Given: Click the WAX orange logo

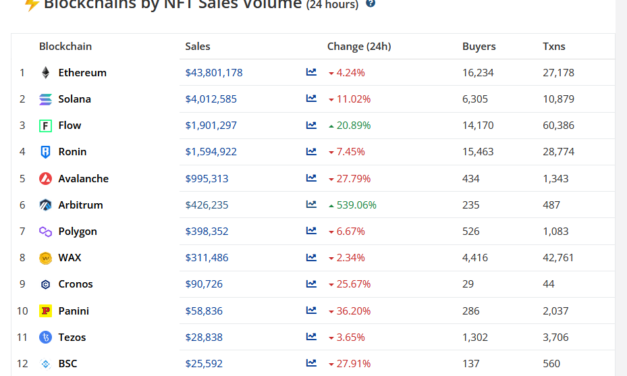Looking at the screenshot, I should point(46,258).
